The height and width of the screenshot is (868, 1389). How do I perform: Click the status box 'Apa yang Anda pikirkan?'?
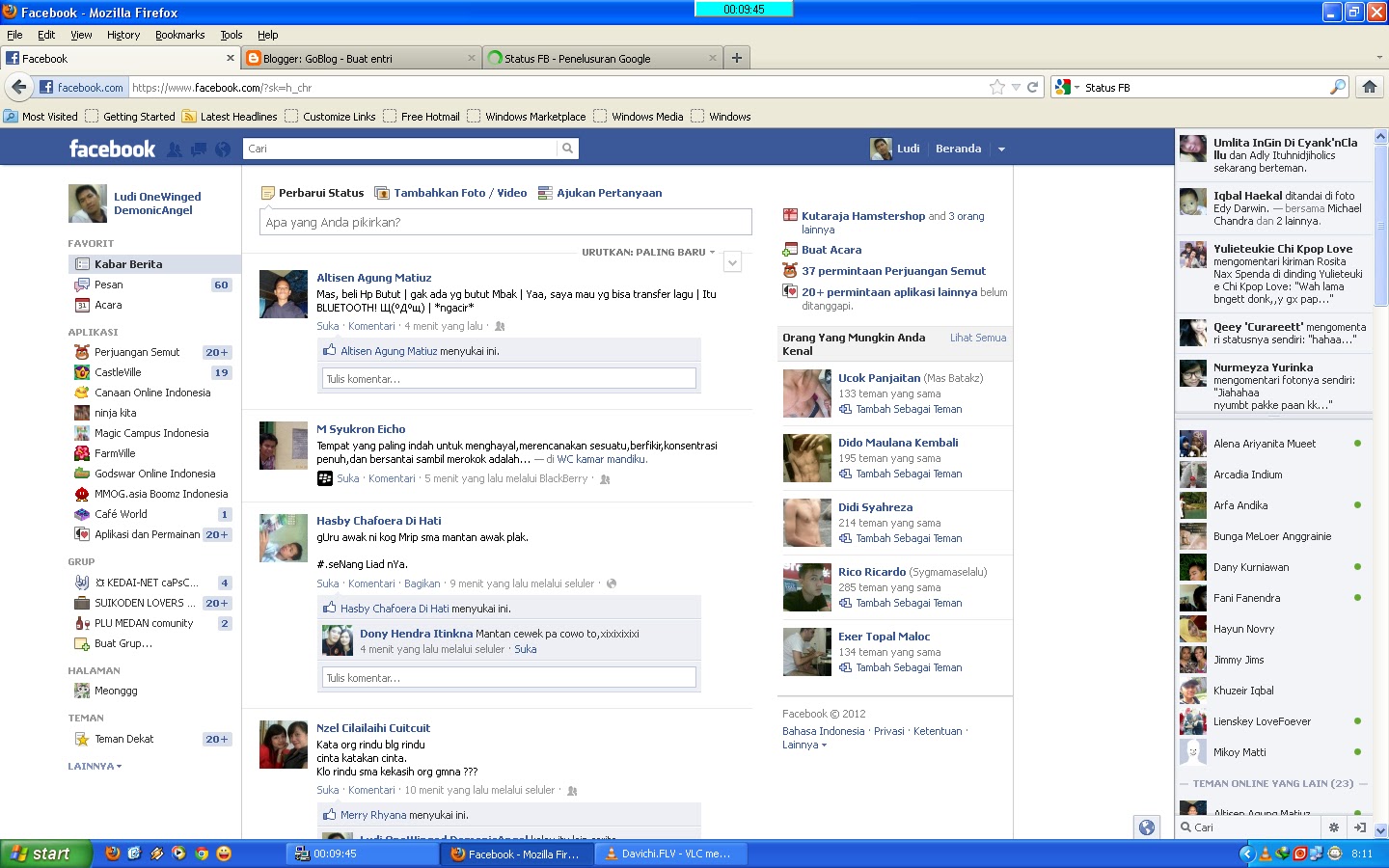(505, 222)
